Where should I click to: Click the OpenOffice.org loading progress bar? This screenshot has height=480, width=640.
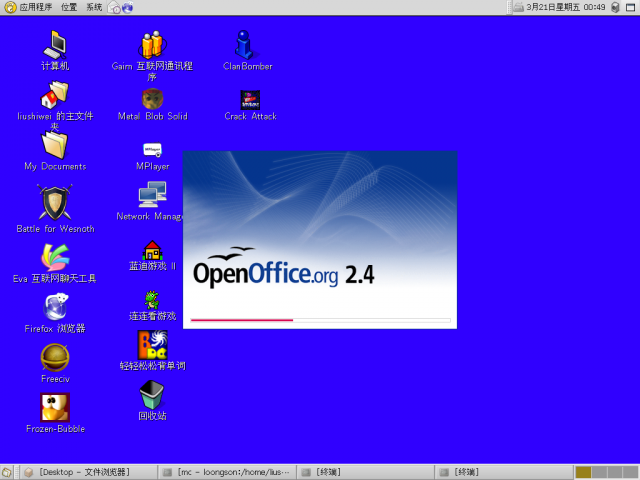point(320,320)
